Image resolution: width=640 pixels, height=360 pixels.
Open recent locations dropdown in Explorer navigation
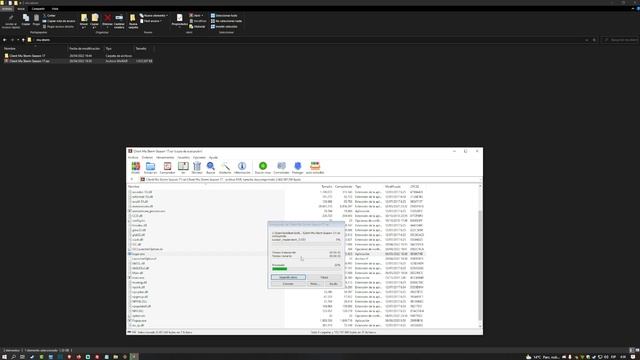pyautogui.click(x=18, y=40)
